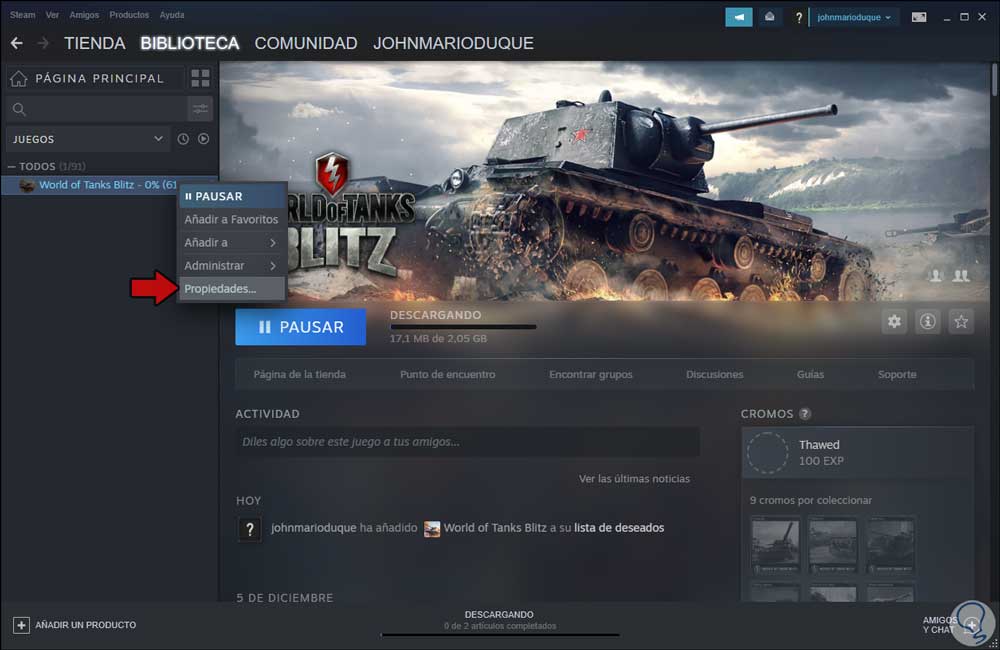This screenshot has height=650, width=1000.
Task: Open Punto de encuentro link
Action: point(448,374)
